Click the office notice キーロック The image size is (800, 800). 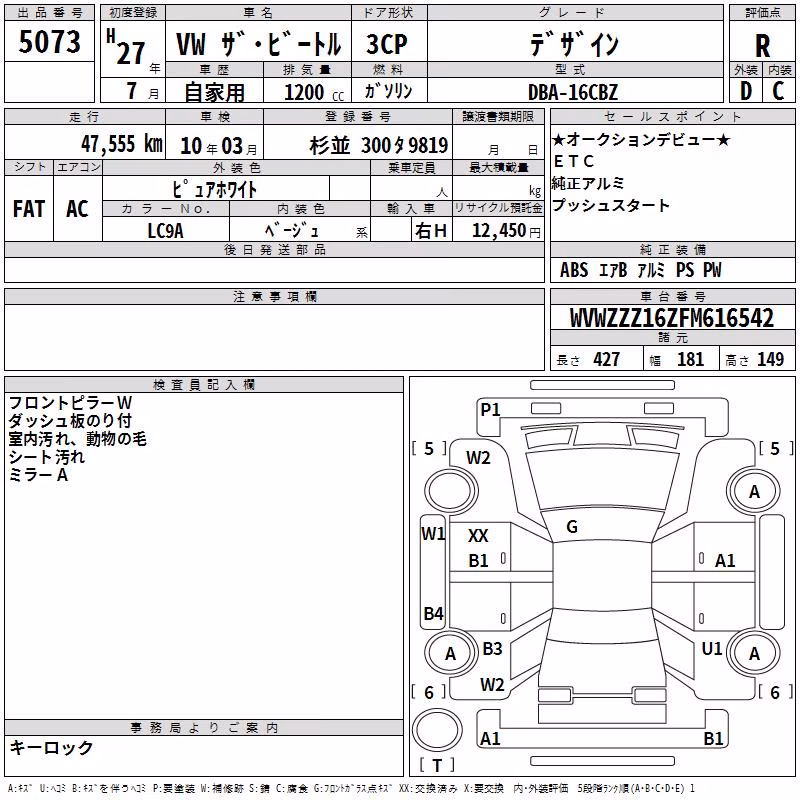tap(51, 747)
